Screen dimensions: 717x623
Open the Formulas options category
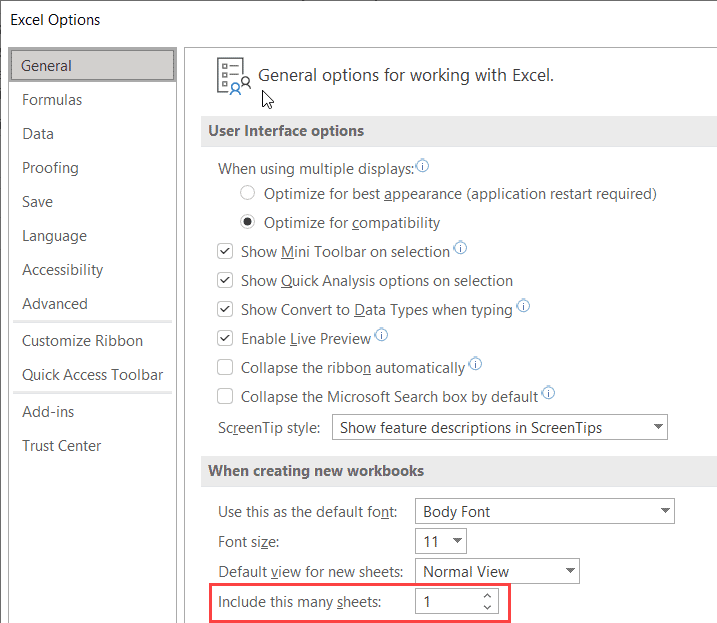click(x=52, y=100)
